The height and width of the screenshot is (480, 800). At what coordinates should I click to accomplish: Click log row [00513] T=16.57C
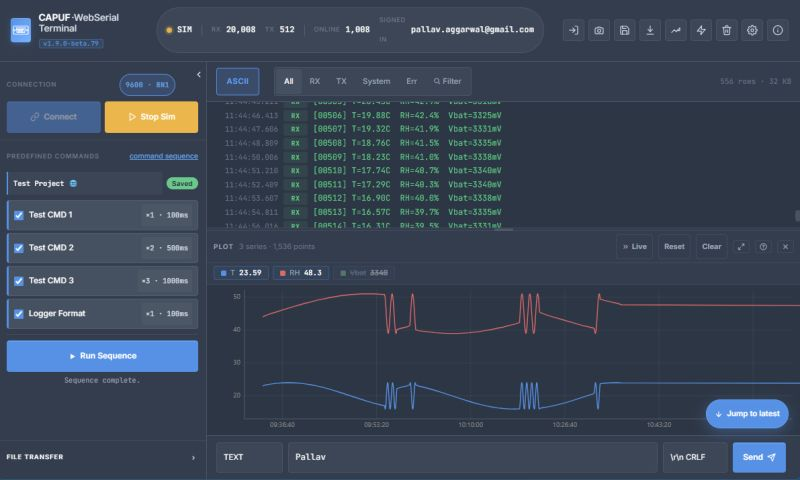[363, 212]
